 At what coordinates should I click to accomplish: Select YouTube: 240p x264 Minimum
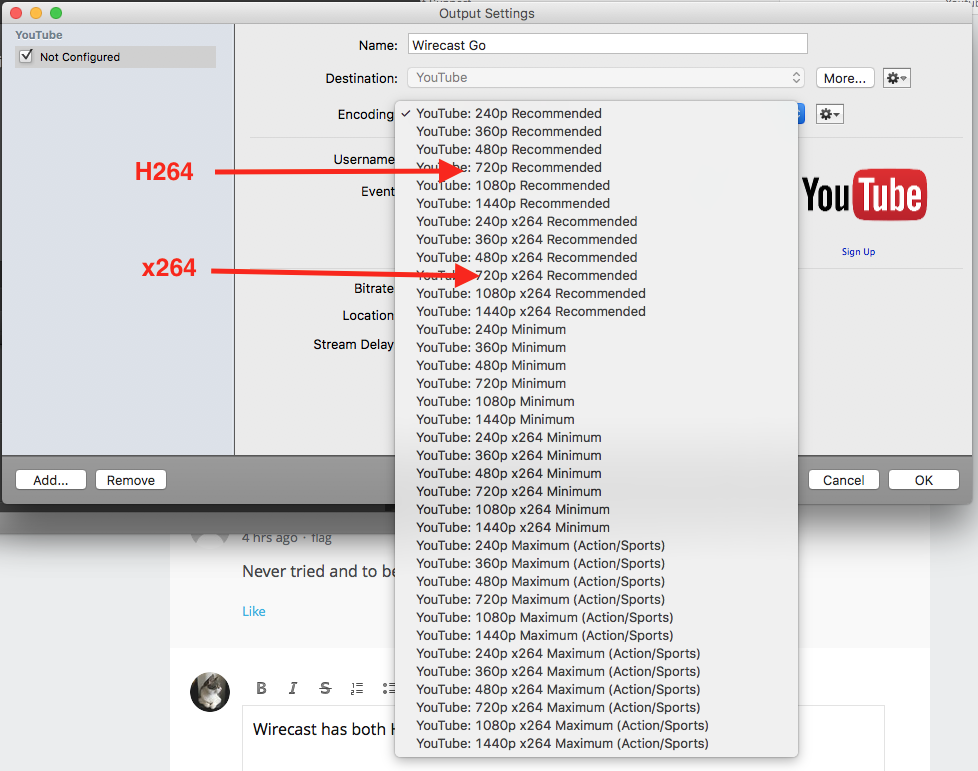[596, 438]
